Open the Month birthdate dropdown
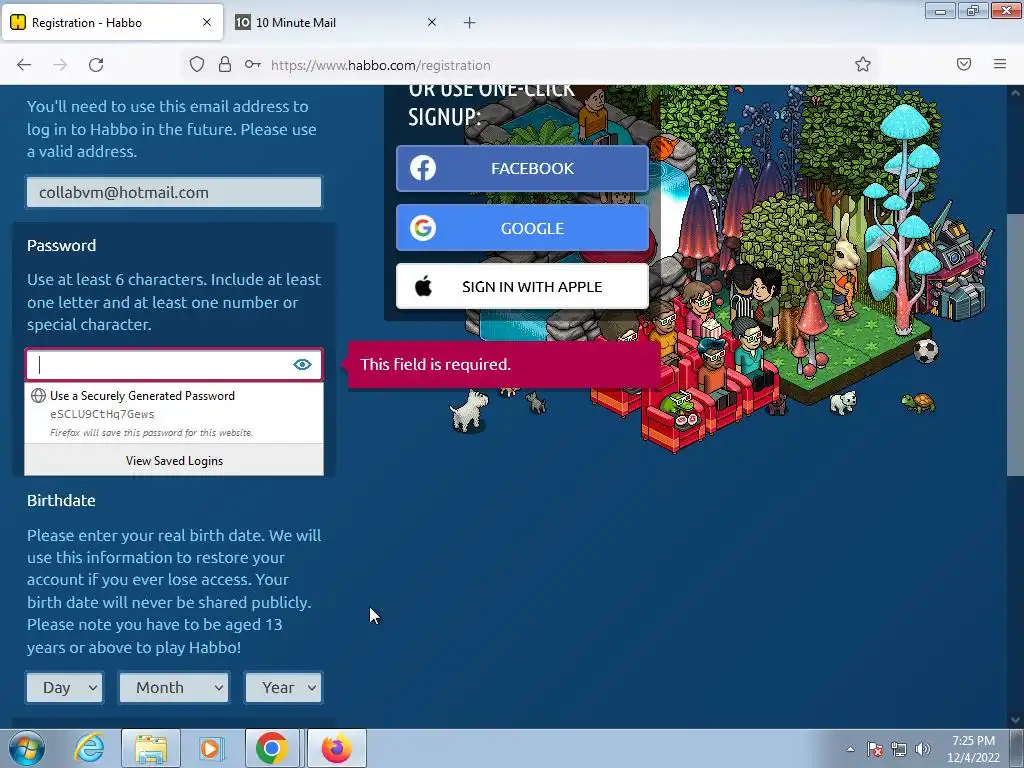The width and height of the screenshot is (1024, 768). (174, 688)
